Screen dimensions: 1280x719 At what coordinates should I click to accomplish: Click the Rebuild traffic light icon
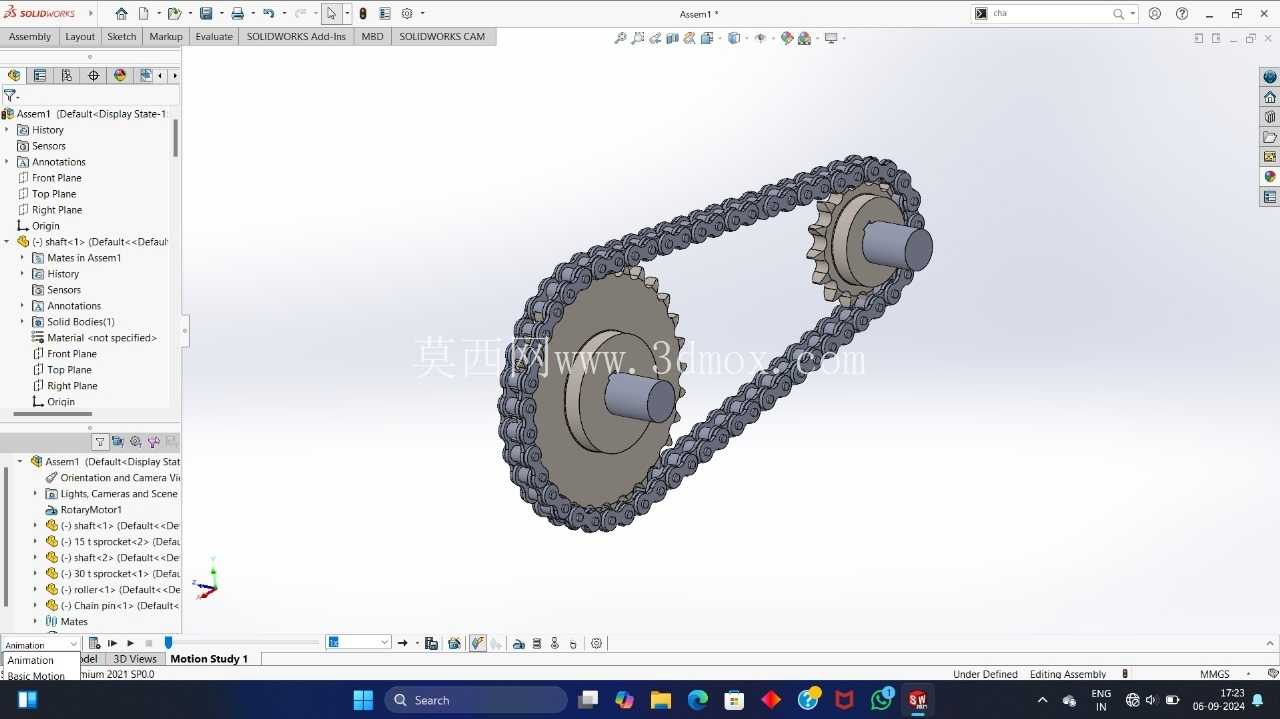click(x=363, y=14)
